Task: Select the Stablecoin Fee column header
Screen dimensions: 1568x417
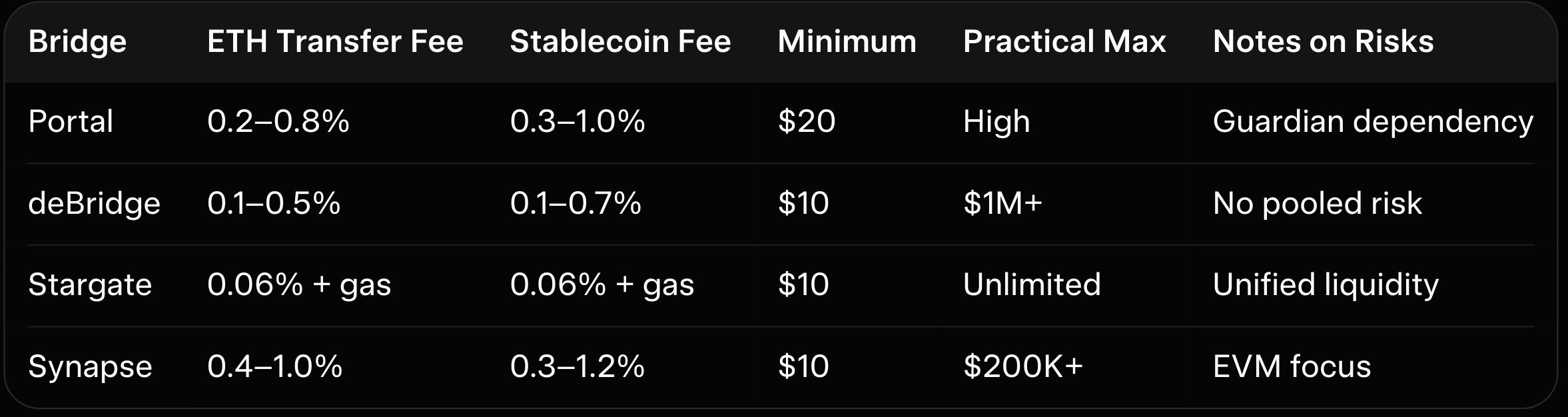Action: pyautogui.click(x=620, y=42)
